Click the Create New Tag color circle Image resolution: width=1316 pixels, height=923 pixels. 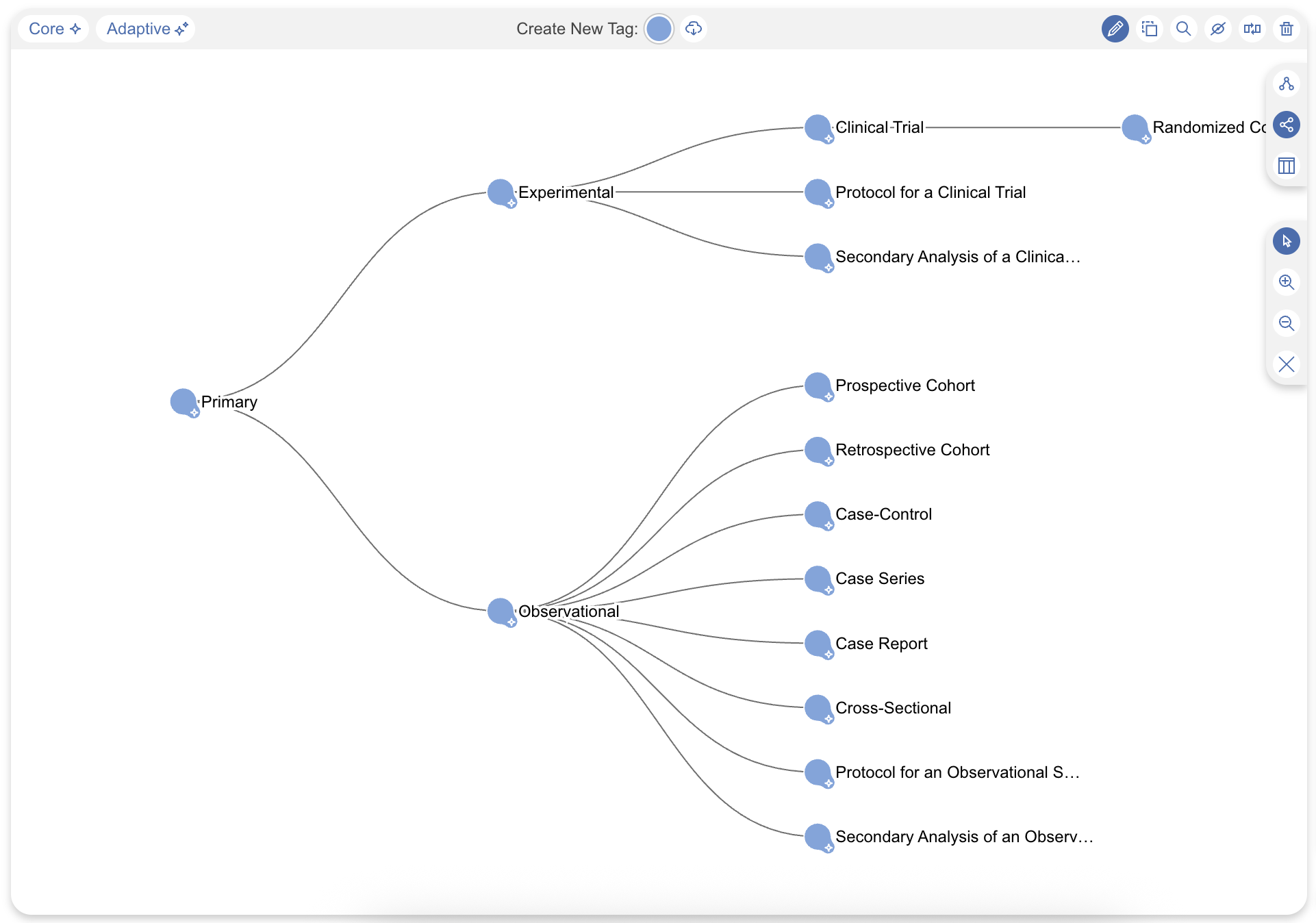(x=659, y=29)
